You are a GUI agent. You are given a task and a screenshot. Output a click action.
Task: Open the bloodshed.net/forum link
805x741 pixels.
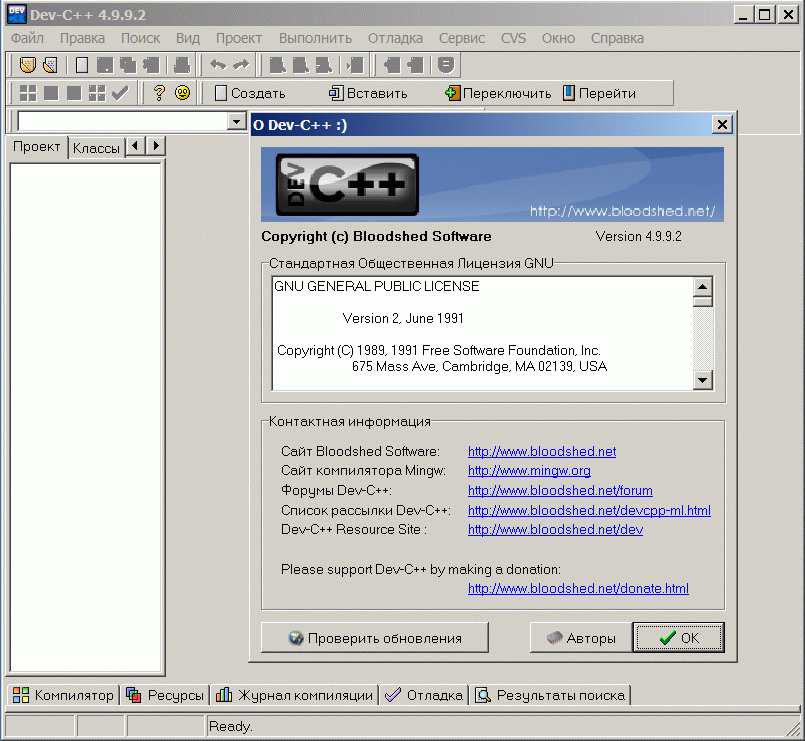(x=560, y=490)
